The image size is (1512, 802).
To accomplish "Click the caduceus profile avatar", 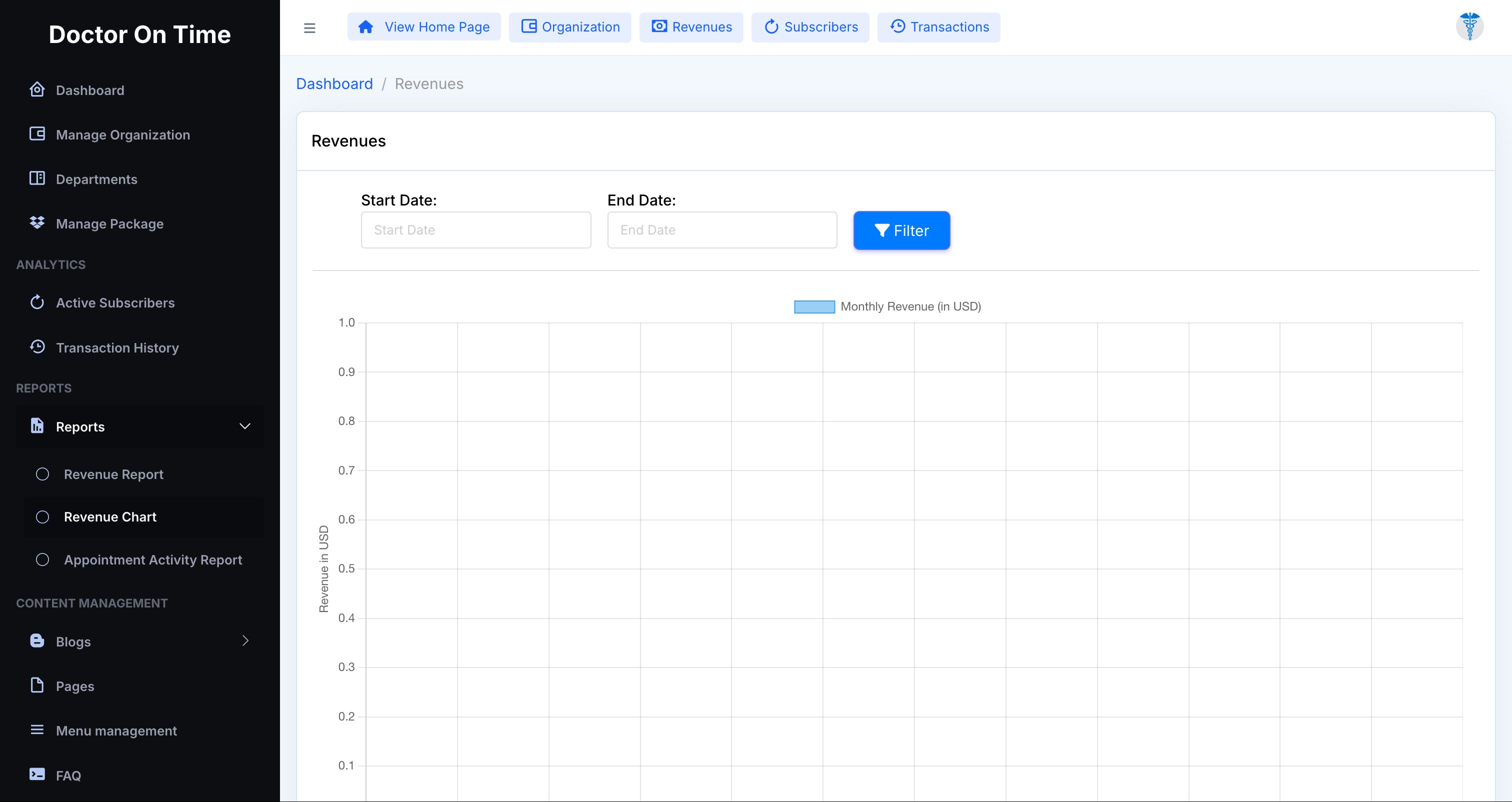I will pos(1469,26).
